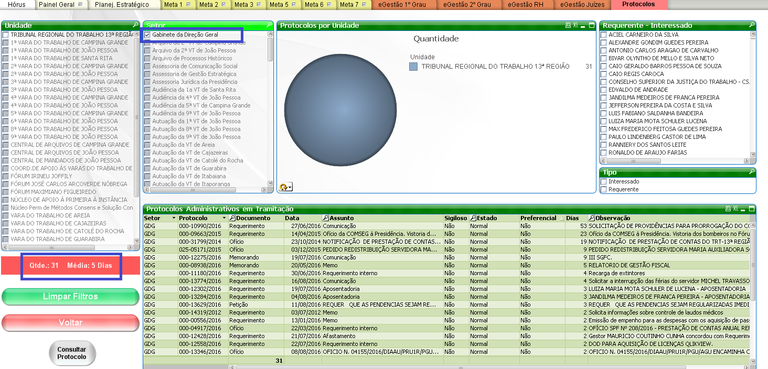The image size is (768, 369).
Task: Check the Interessado option under Tipo
Action: coord(603,182)
